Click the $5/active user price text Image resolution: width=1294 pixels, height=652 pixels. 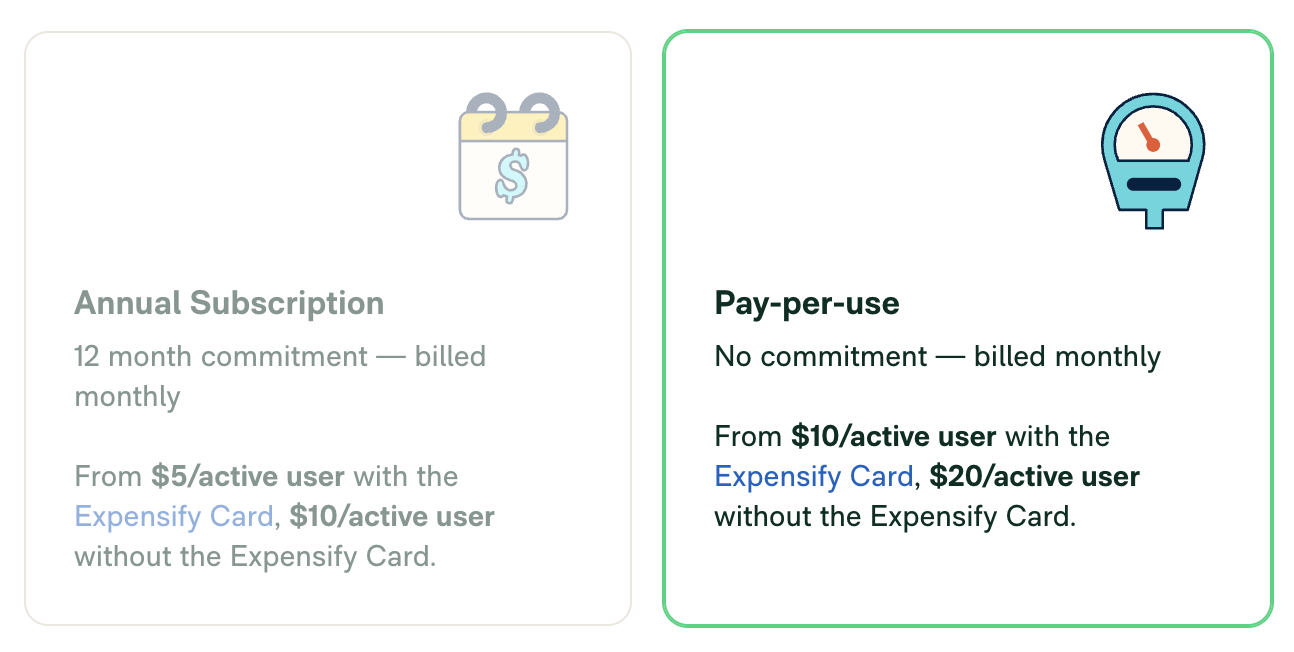248,477
